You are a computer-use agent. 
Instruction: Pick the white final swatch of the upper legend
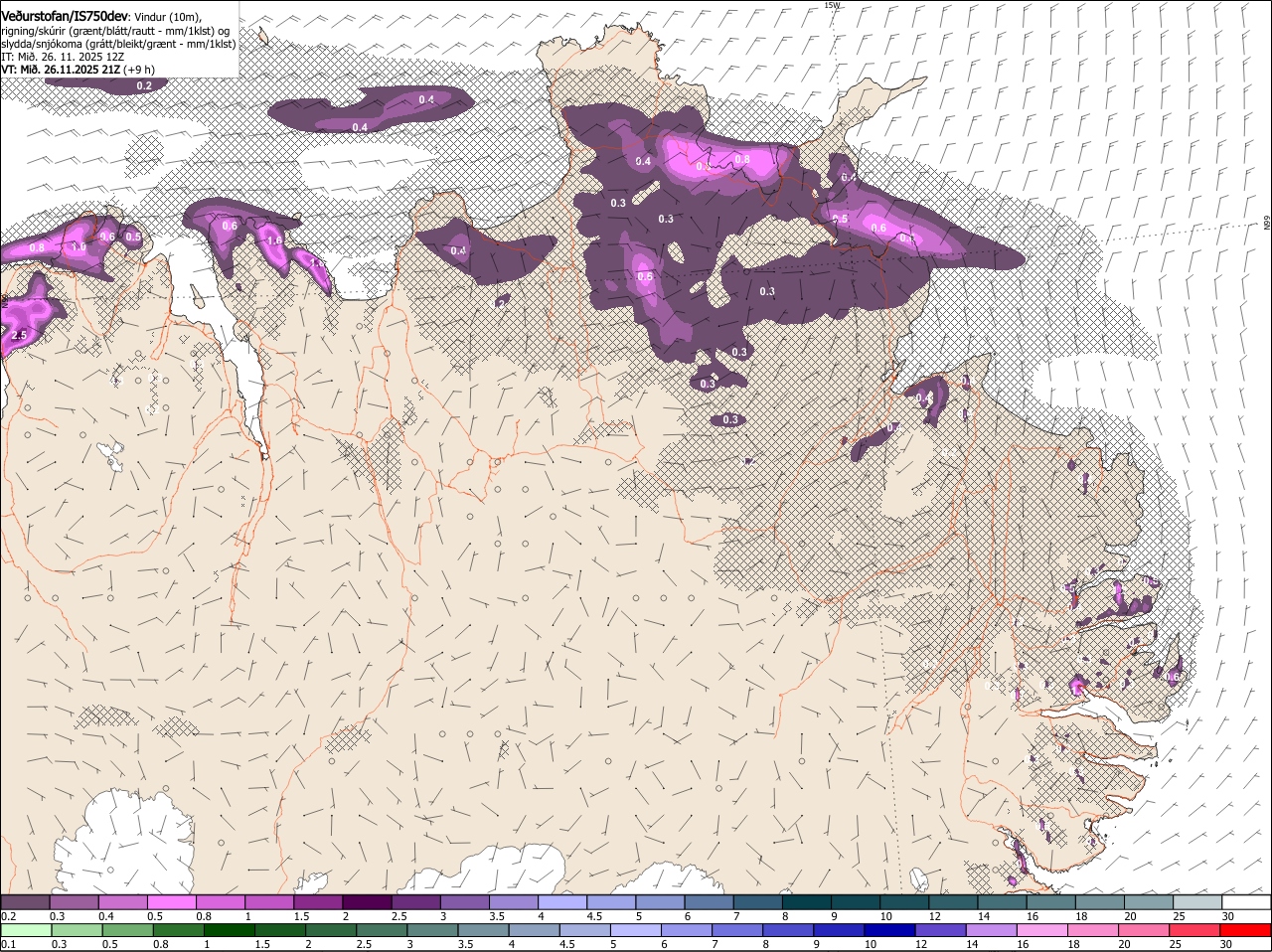pos(1246,901)
